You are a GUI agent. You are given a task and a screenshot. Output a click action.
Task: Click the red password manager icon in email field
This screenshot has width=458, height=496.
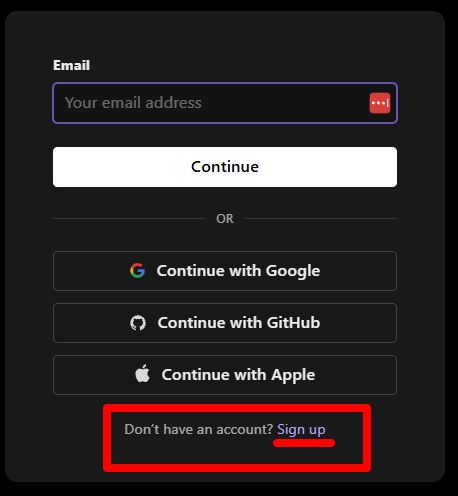tap(380, 103)
